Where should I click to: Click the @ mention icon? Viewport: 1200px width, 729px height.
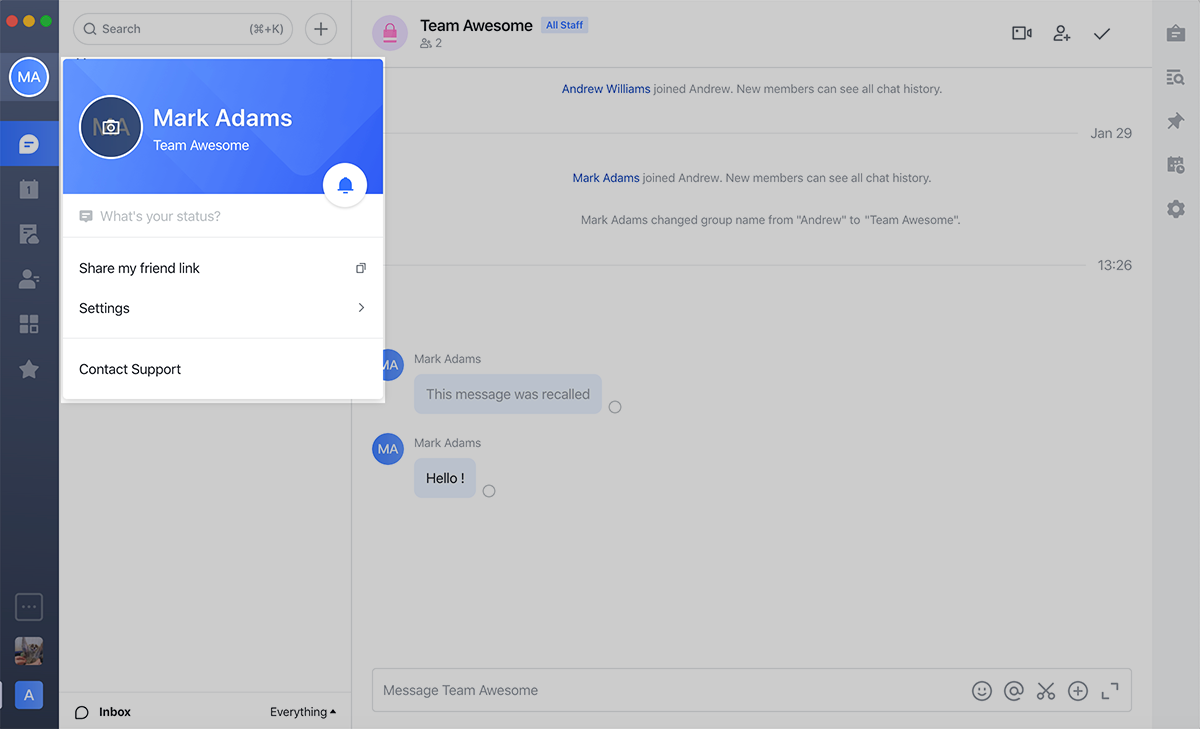(x=1013, y=691)
